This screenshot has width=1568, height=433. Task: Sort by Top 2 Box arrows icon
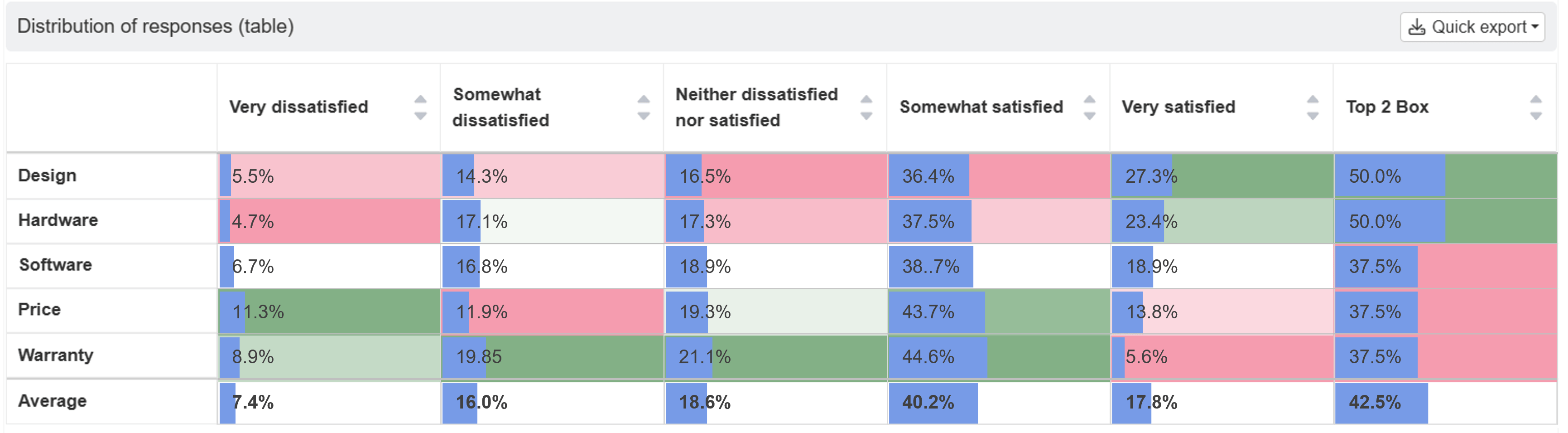(1536, 107)
